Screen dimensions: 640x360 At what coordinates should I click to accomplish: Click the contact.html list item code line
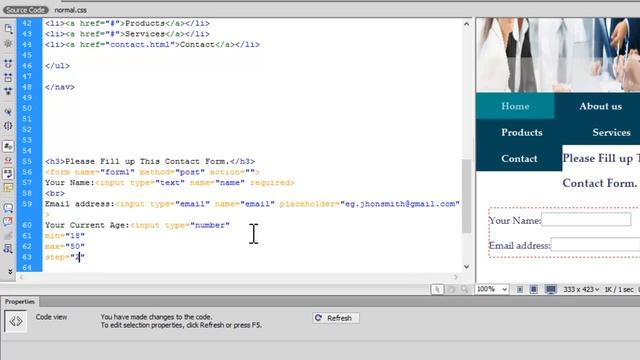(152, 44)
